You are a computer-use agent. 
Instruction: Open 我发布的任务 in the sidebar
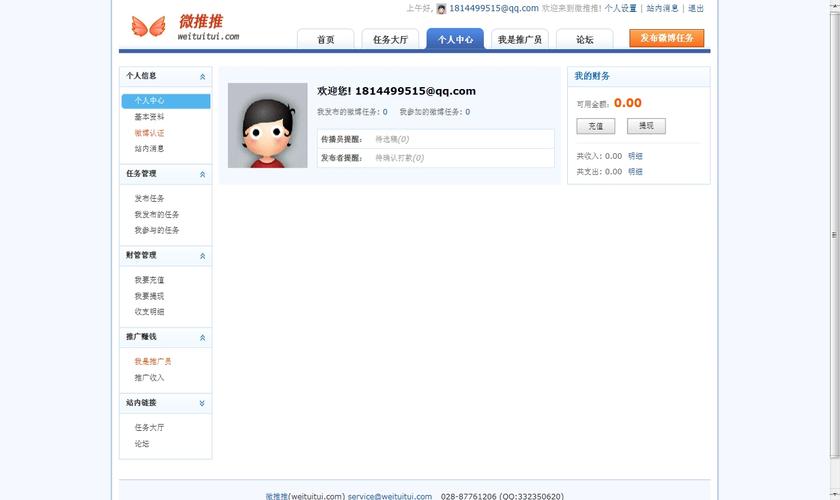(x=156, y=214)
